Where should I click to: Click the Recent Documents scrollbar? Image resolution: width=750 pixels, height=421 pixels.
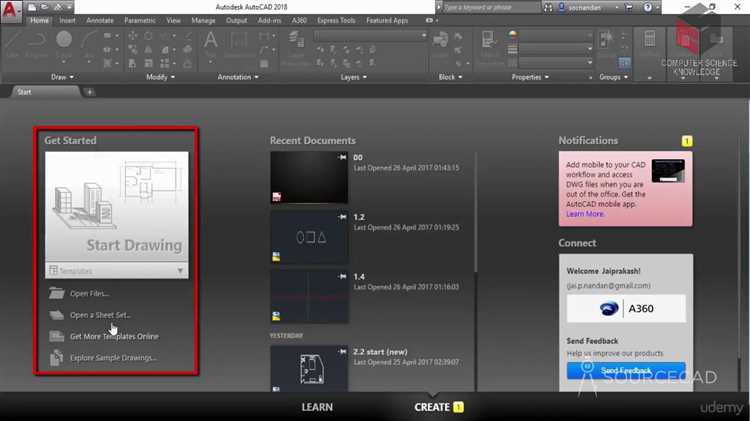click(x=475, y=213)
